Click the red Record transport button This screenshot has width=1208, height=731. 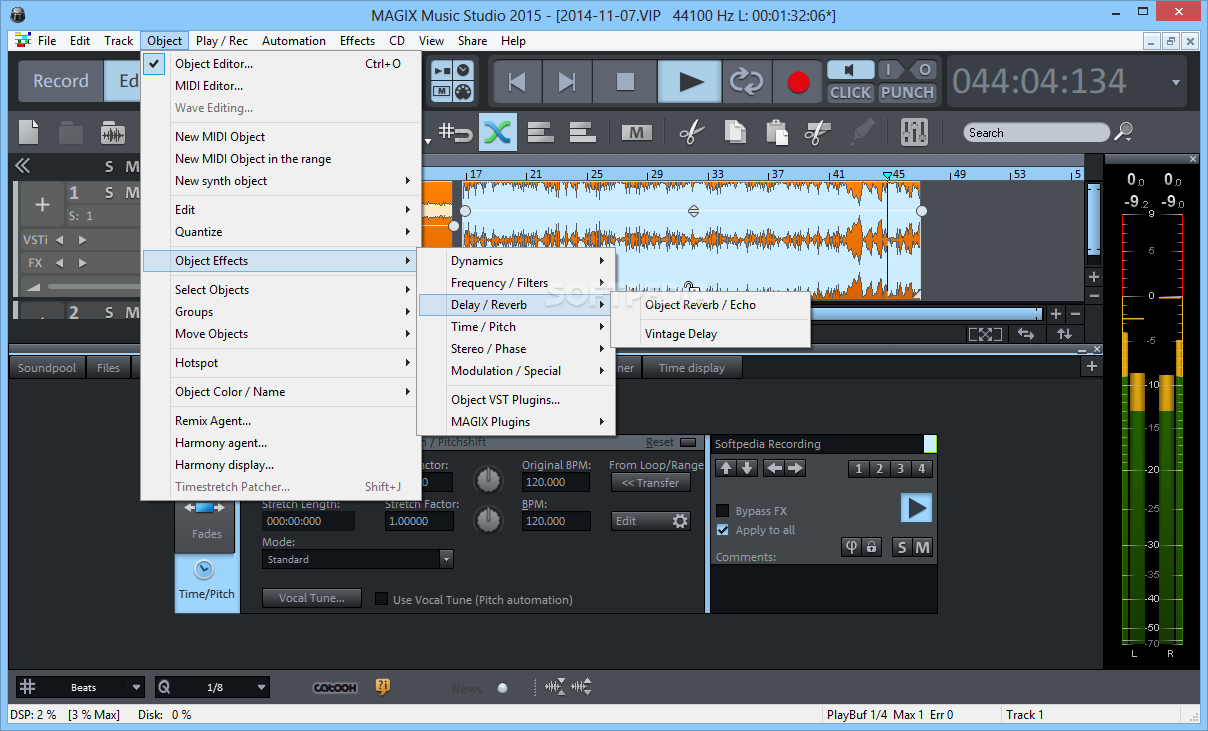[797, 82]
